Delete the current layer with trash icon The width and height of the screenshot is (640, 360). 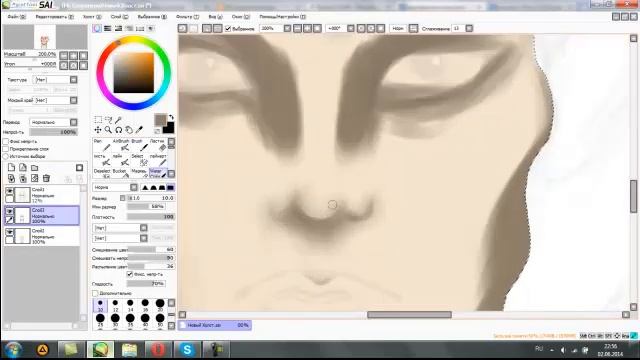click(46, 178)
